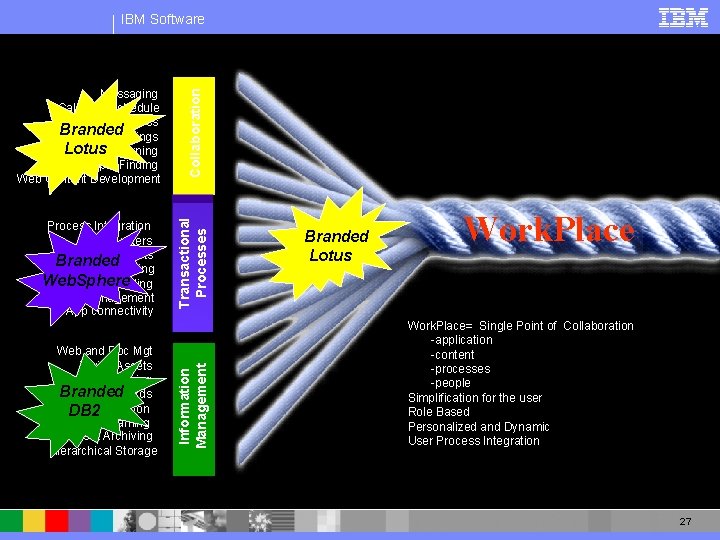Click the 'Finding' list item
The height and width of the screenshot is (540, 720).
pyautogui.click(x=138, y=164)
